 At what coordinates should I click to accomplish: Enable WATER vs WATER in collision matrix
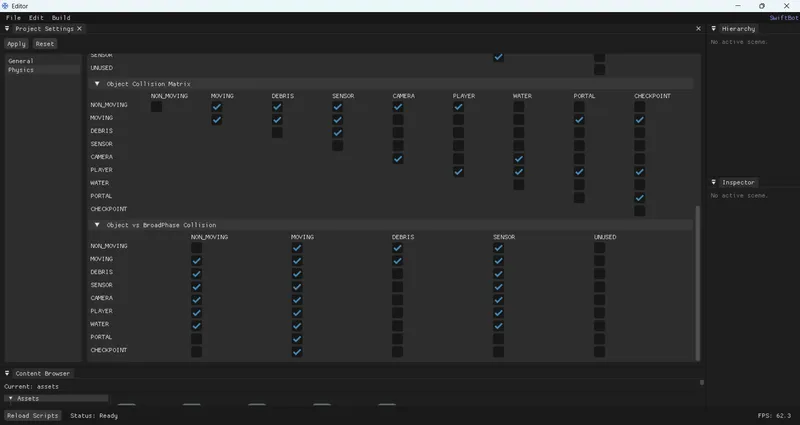519,185
